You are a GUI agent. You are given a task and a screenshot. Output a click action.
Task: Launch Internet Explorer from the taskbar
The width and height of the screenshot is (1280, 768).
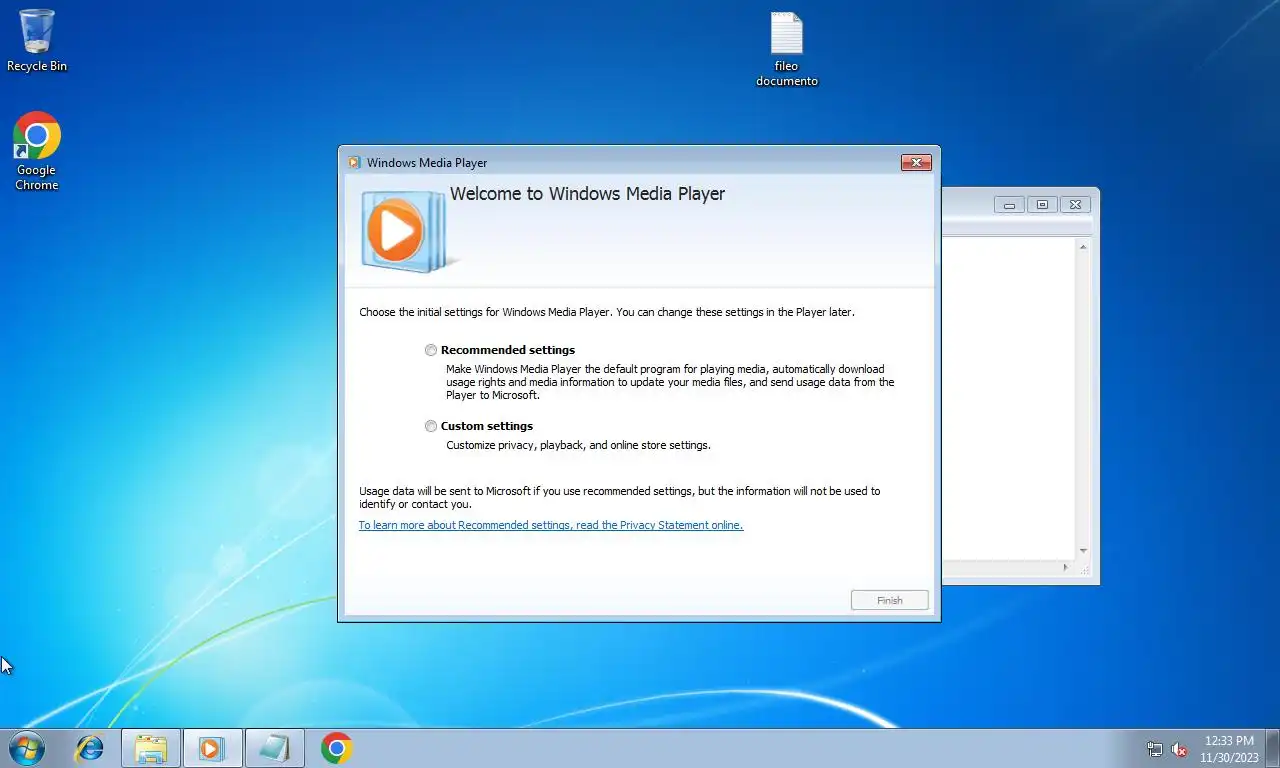pyautogui.click(x=90, y=748)
